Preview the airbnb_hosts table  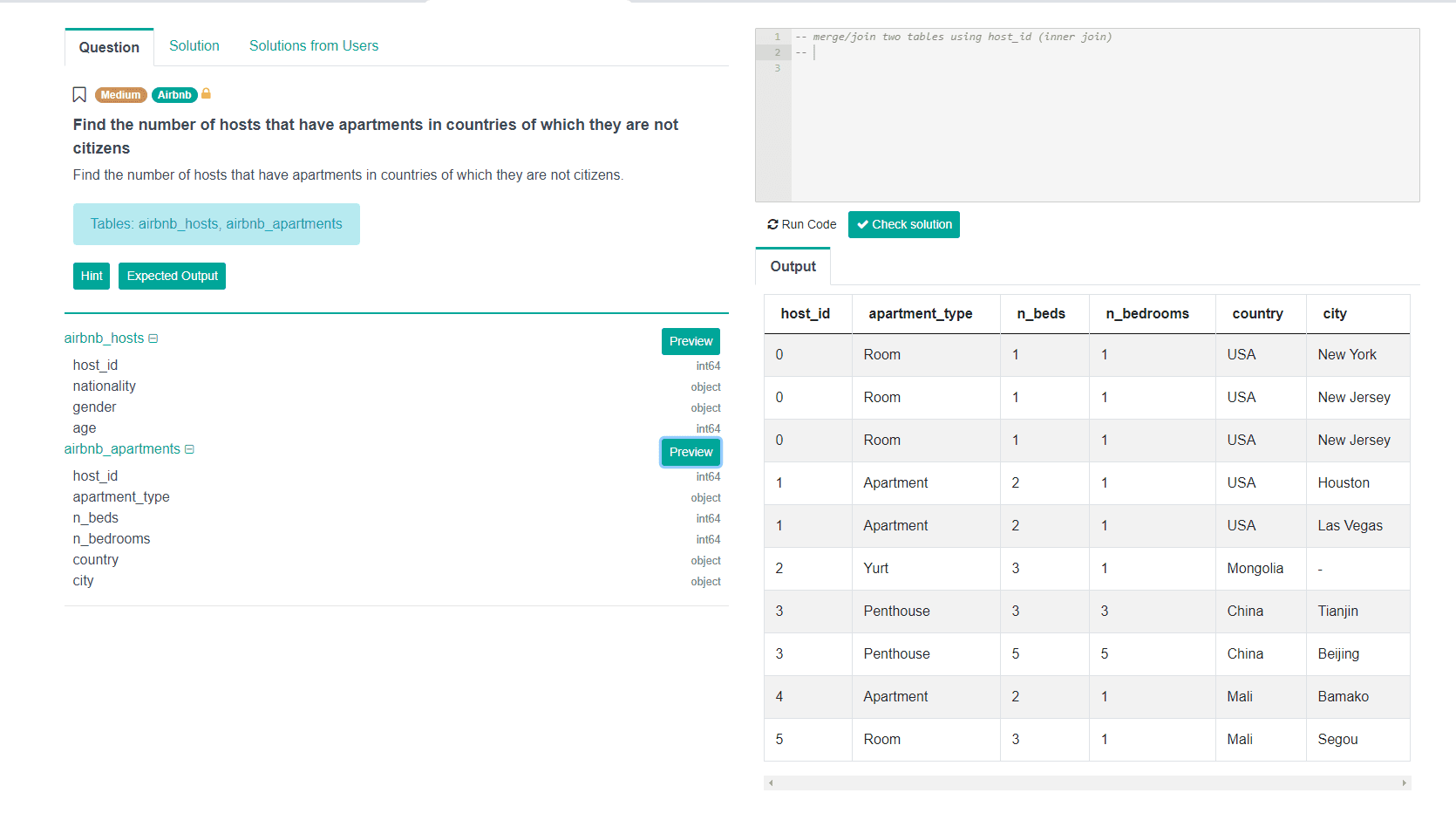coord(690,341)
